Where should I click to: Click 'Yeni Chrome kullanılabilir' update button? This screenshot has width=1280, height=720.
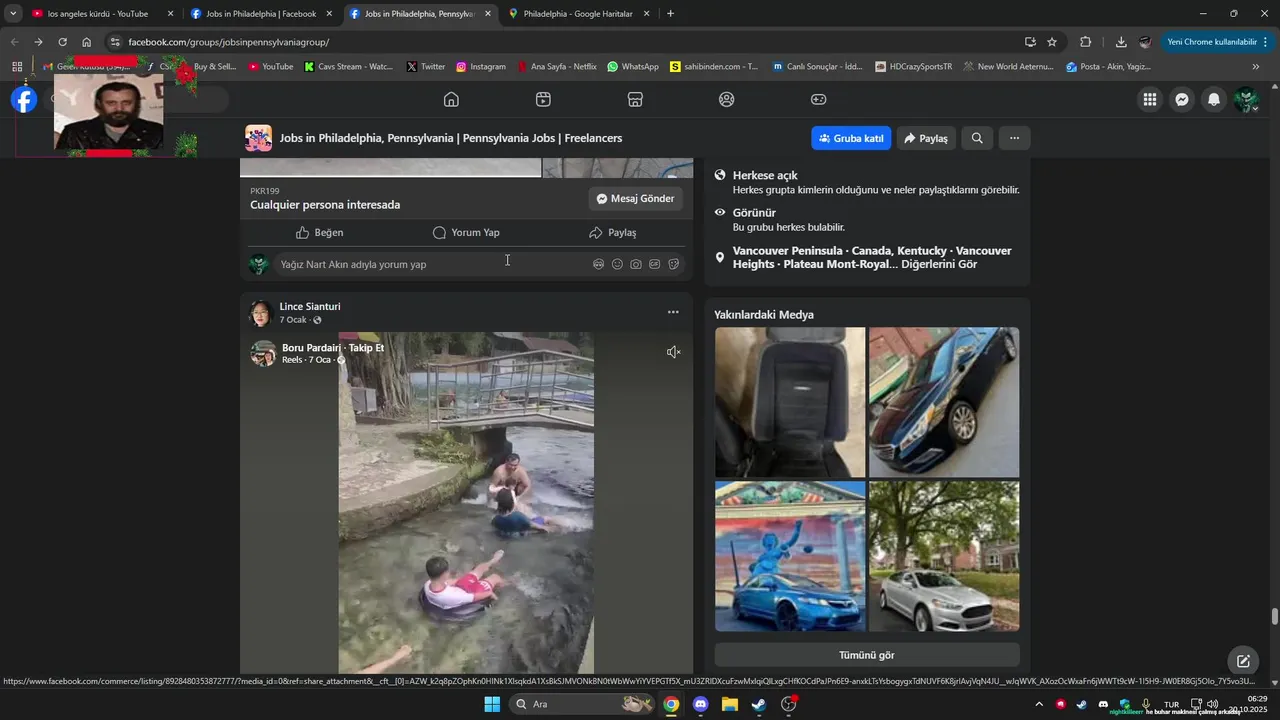pyautogui.click(x=1217, y=42)
